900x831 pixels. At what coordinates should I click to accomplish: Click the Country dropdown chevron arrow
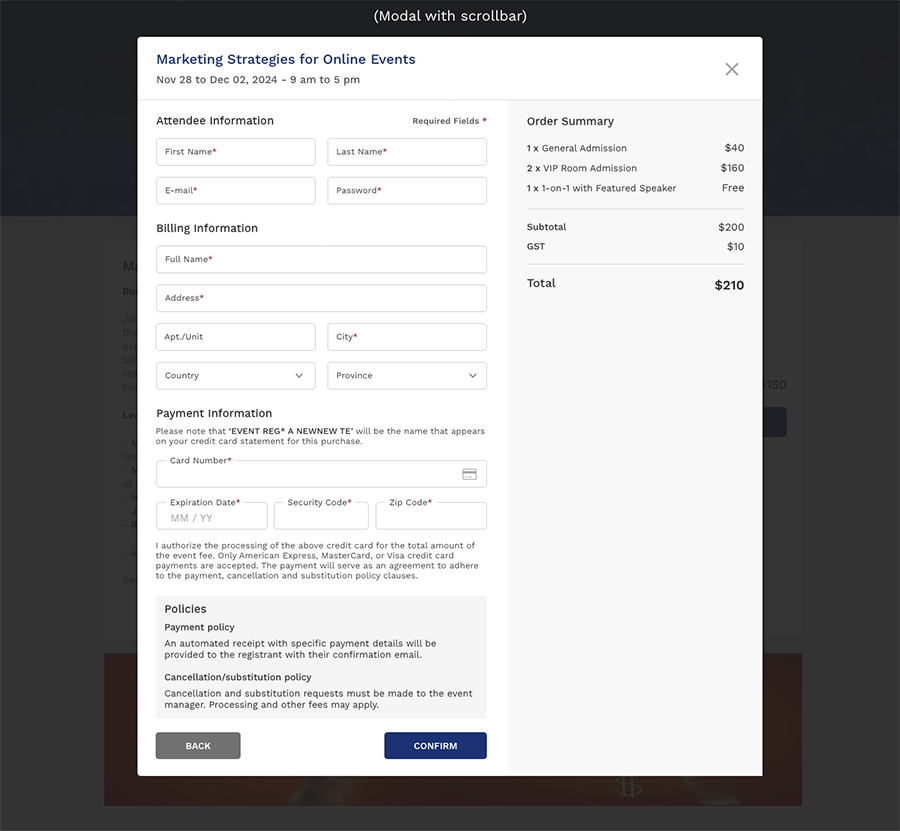tap(299, 376)
